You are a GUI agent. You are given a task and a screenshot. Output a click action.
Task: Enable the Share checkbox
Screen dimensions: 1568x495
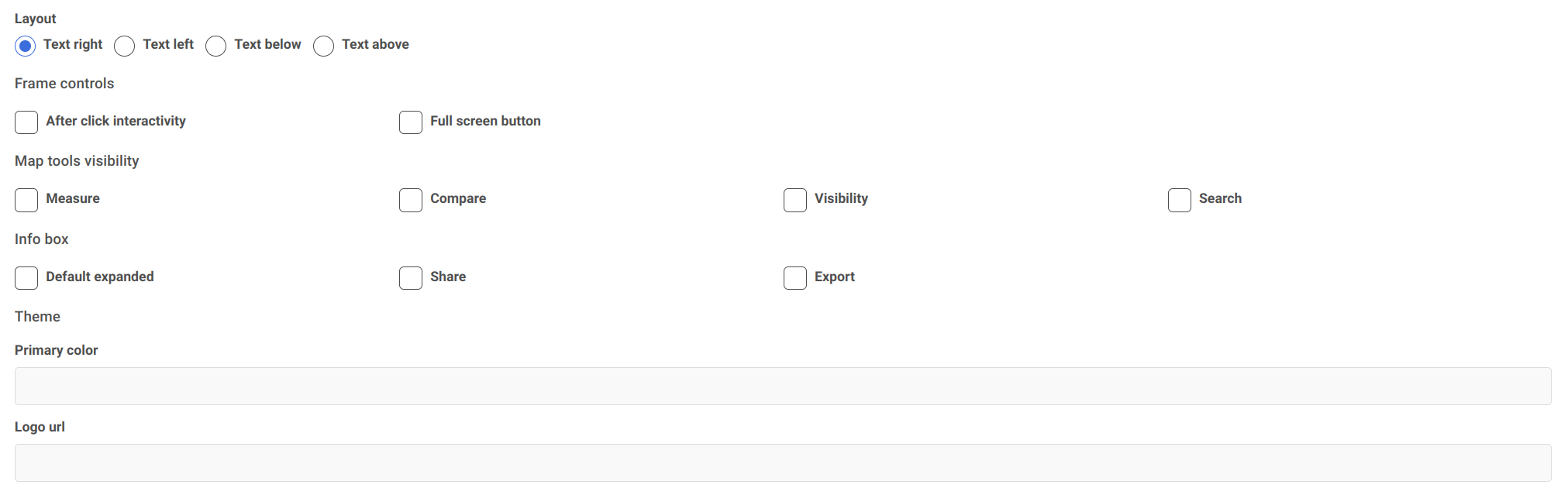click(411, 278)
